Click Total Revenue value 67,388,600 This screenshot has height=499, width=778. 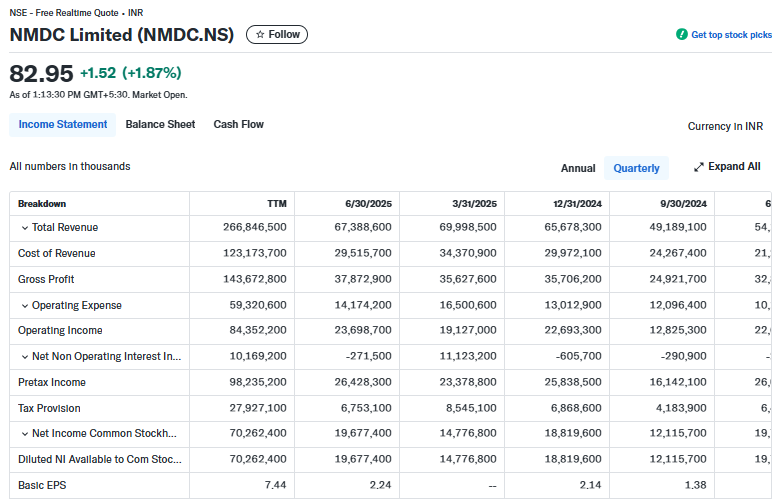point(363,227)
